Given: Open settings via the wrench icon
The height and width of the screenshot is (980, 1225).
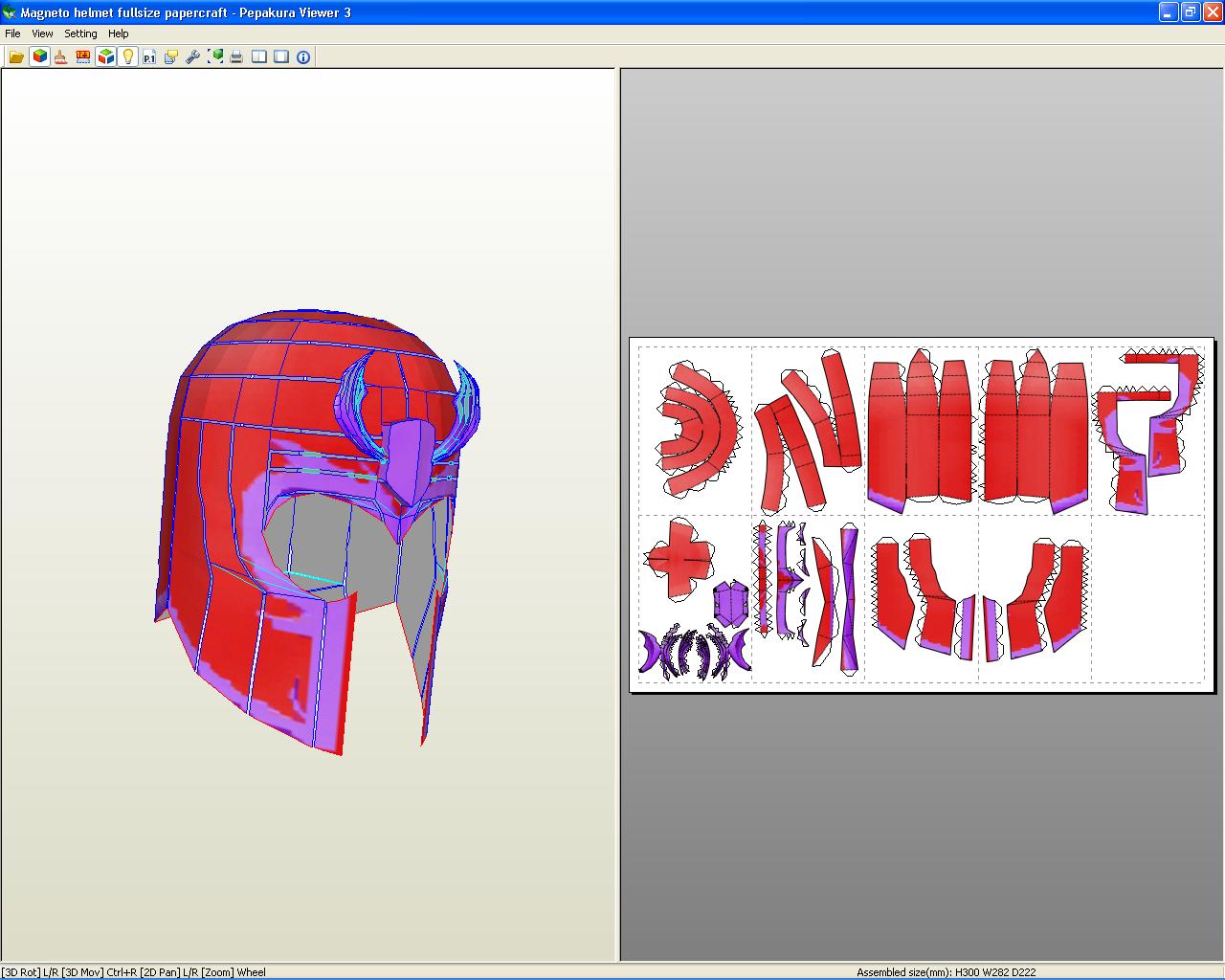Looking at the screenshot, I should [x=192, y=56].
